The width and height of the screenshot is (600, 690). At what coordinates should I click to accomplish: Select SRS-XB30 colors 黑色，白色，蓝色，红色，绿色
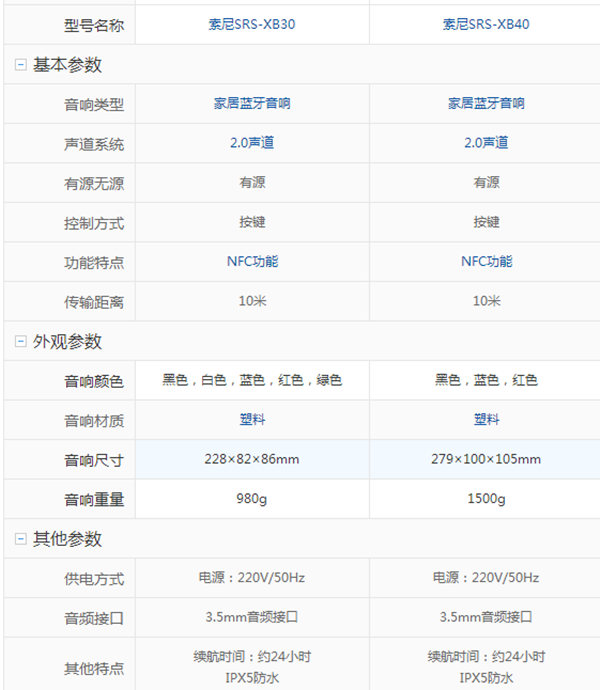(252, 380)
